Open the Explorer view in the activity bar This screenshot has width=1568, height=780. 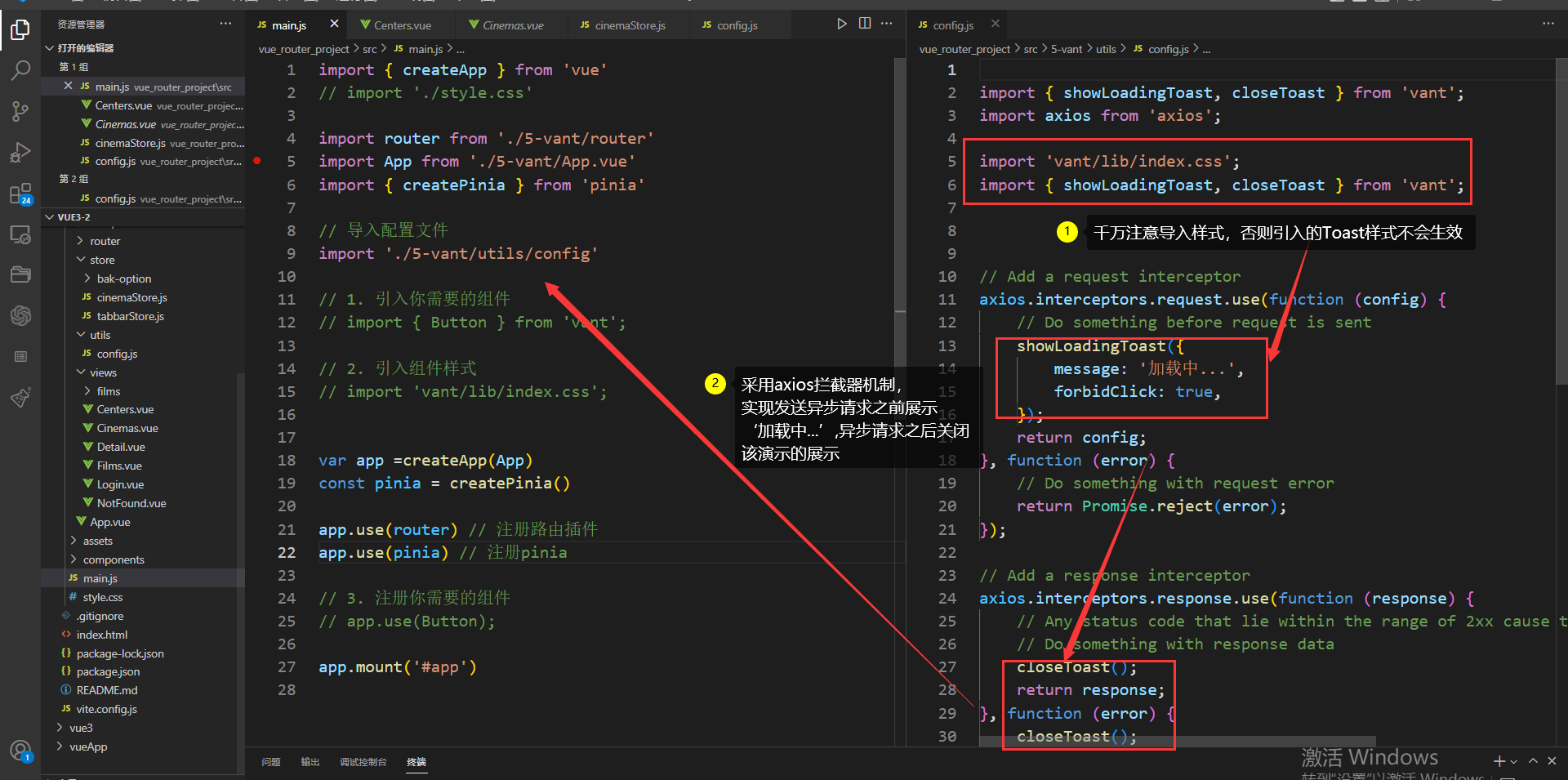coord(20,30)
